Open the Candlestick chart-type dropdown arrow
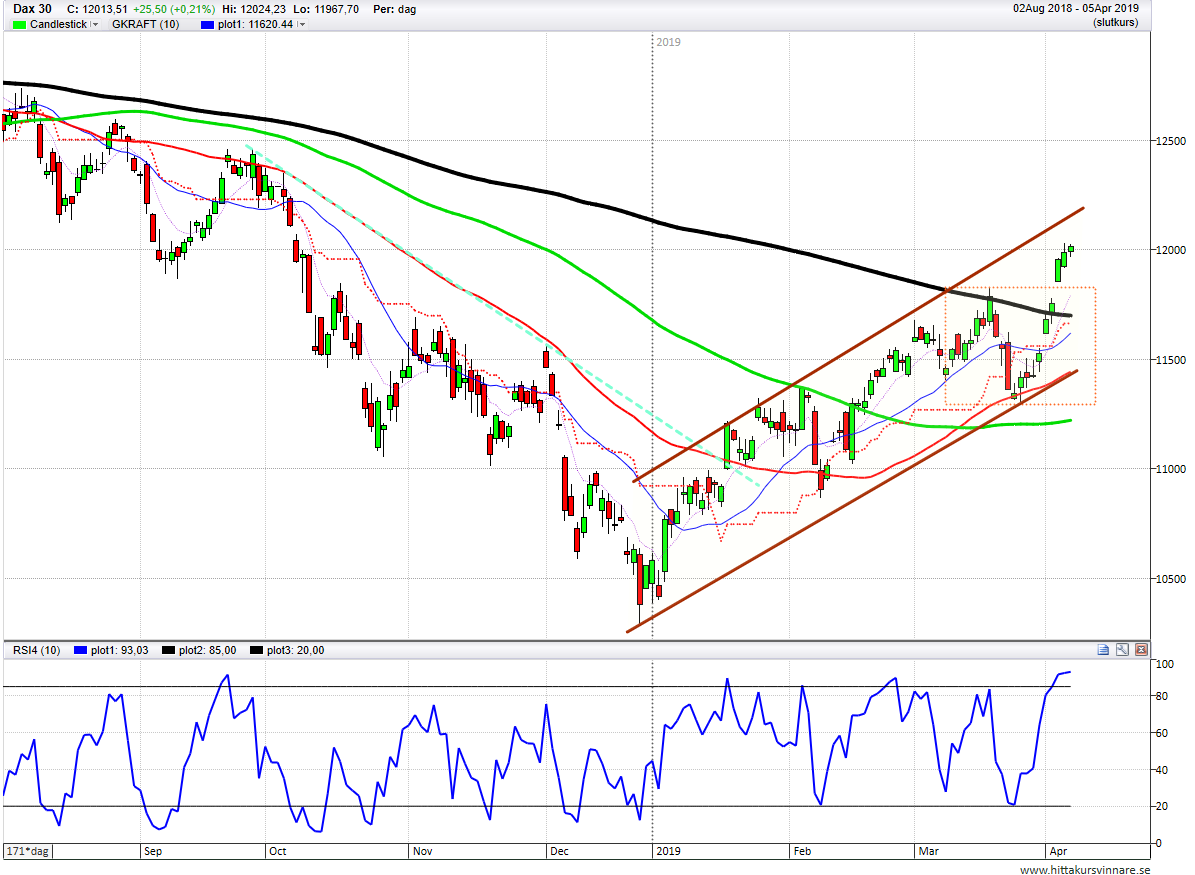 [95, 24]
